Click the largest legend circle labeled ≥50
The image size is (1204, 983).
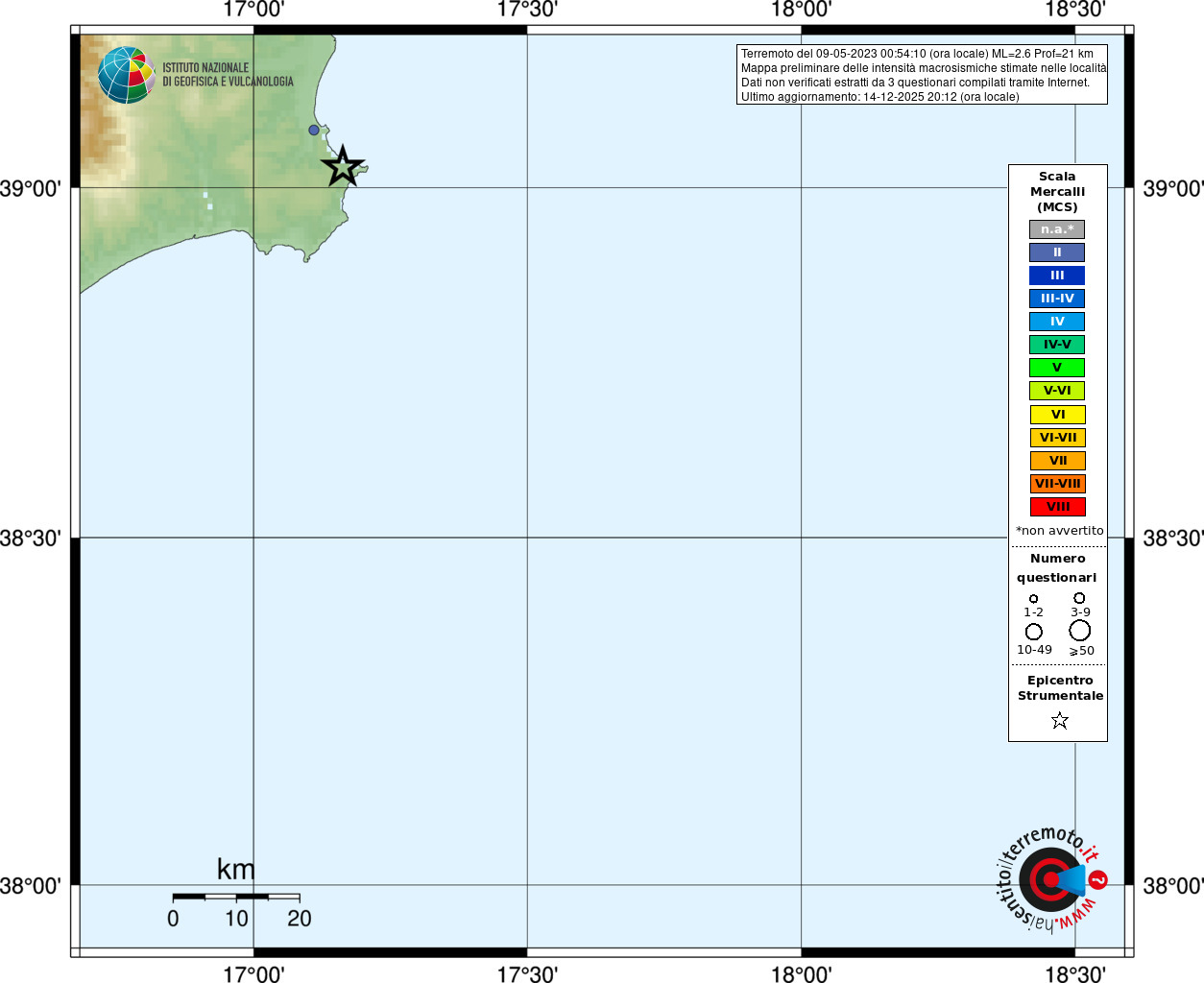click(1080, 631)
